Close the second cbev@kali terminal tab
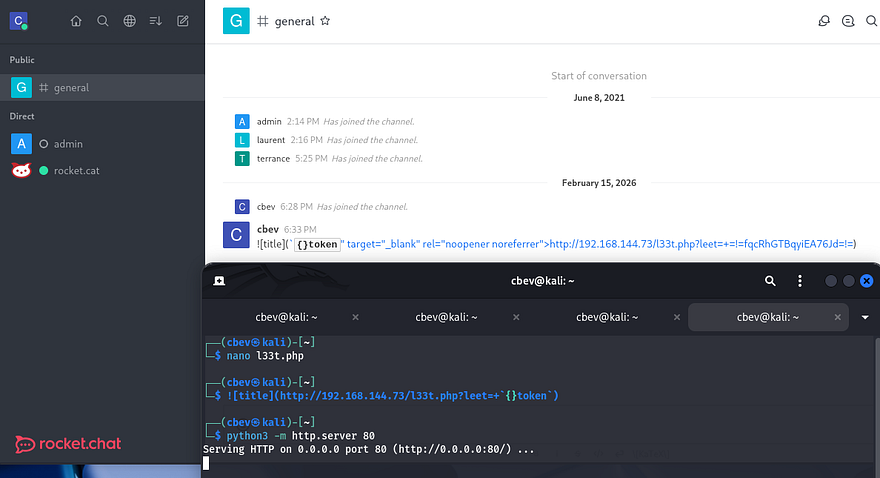Image resolution: width=880 pixels, height=478 pixels. (x=517, y=317)
